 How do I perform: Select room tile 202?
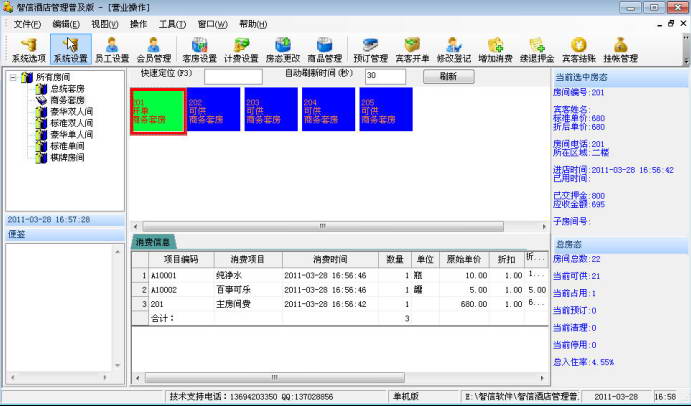tap(214, 109)
